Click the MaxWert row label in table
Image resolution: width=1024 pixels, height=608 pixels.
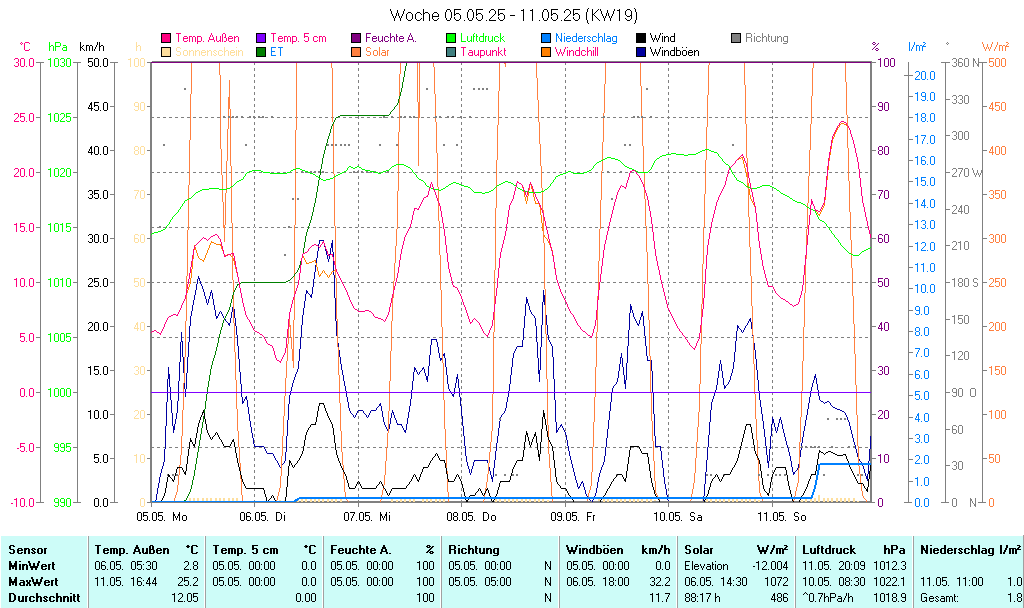click(31, 581)
